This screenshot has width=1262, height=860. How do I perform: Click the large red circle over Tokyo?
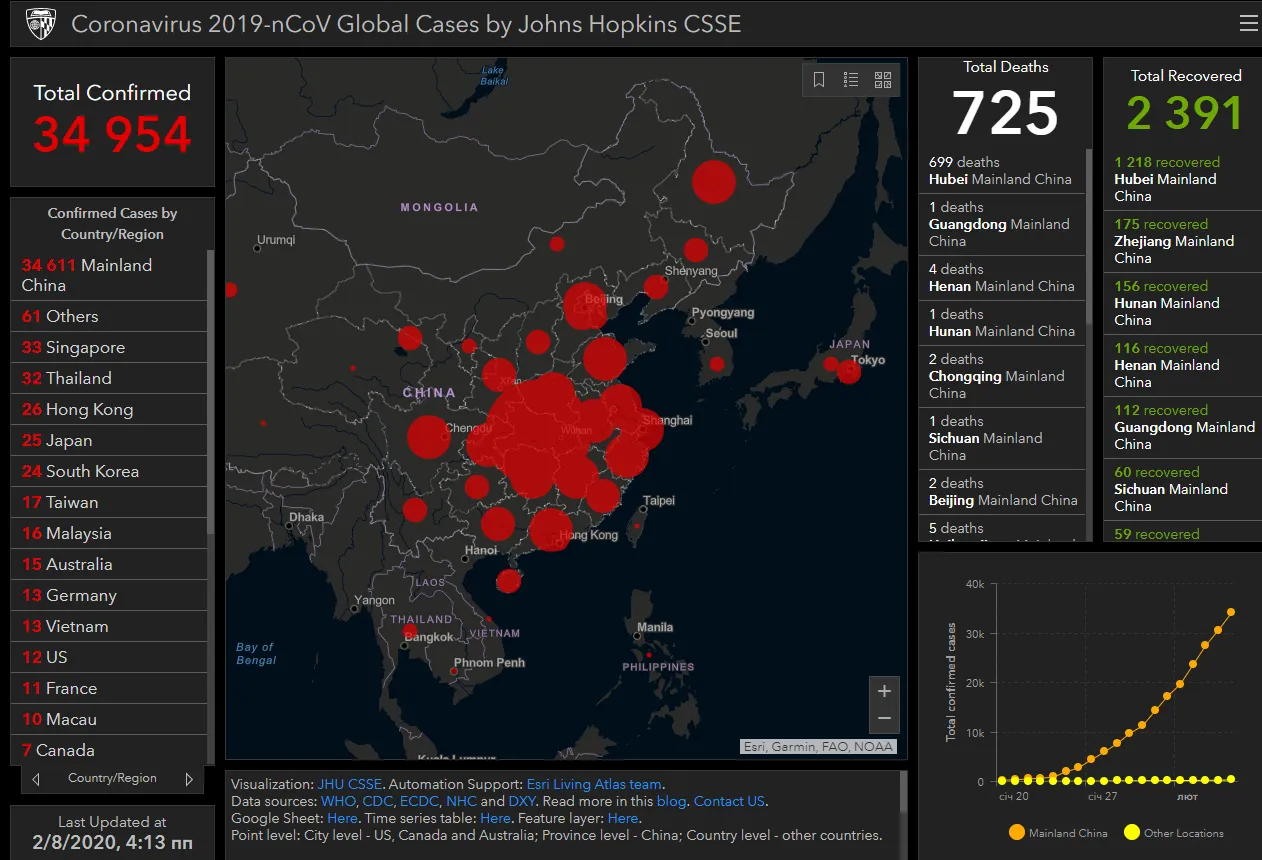(x=849, y=372)
